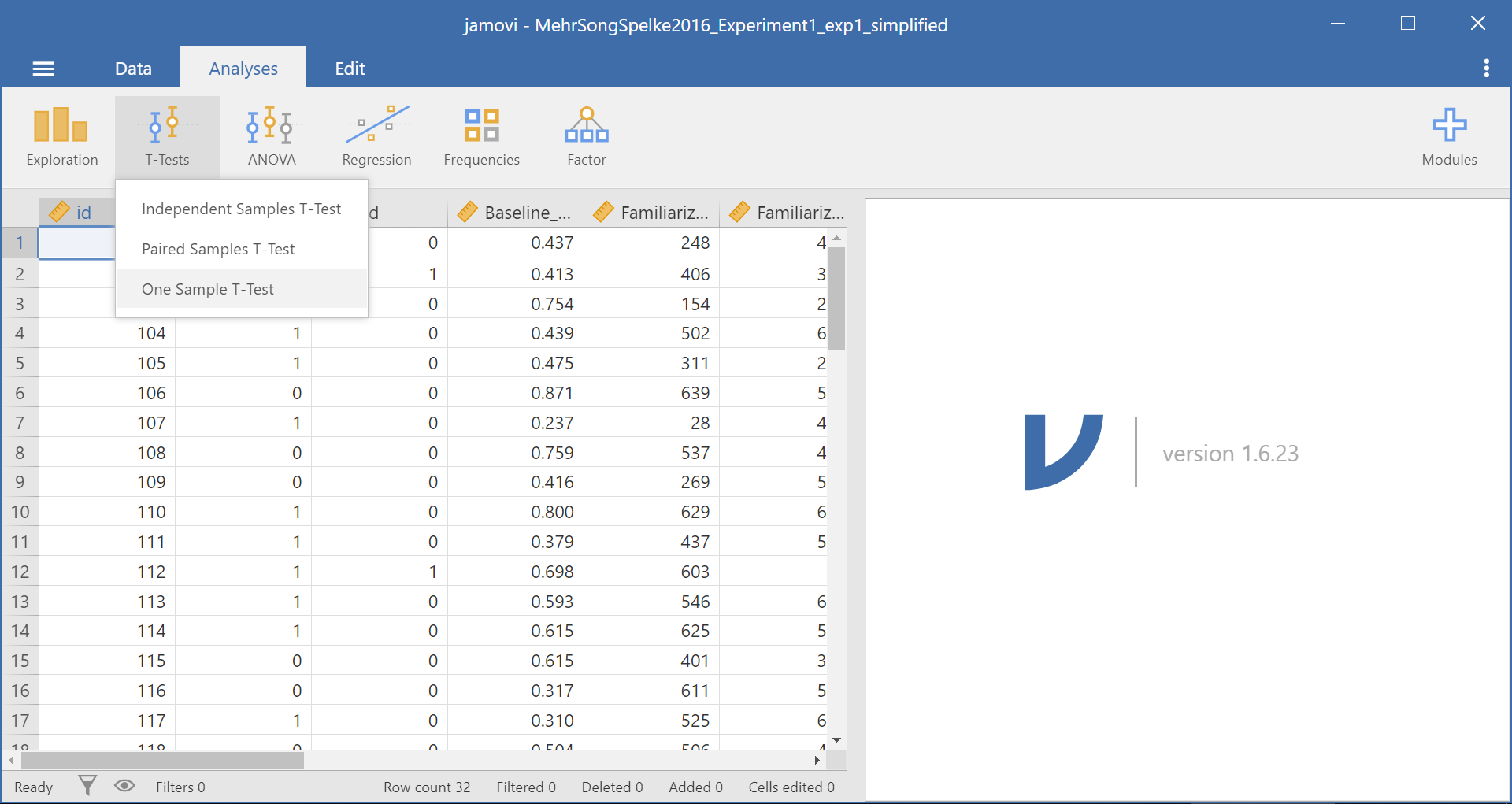Click the Baseline column header
1512x804 pixels.
tap(516, 213)
